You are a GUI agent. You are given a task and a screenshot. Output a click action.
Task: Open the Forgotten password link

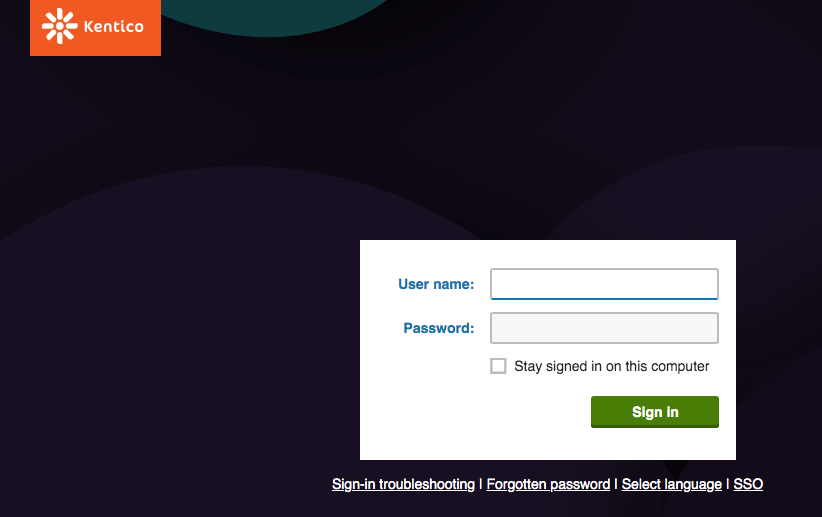(x=548, y=484)
